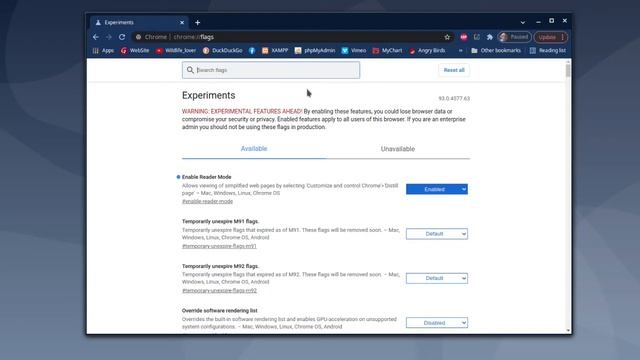
Task: Open the MyChart bookmark
Action: coord(387,51)
